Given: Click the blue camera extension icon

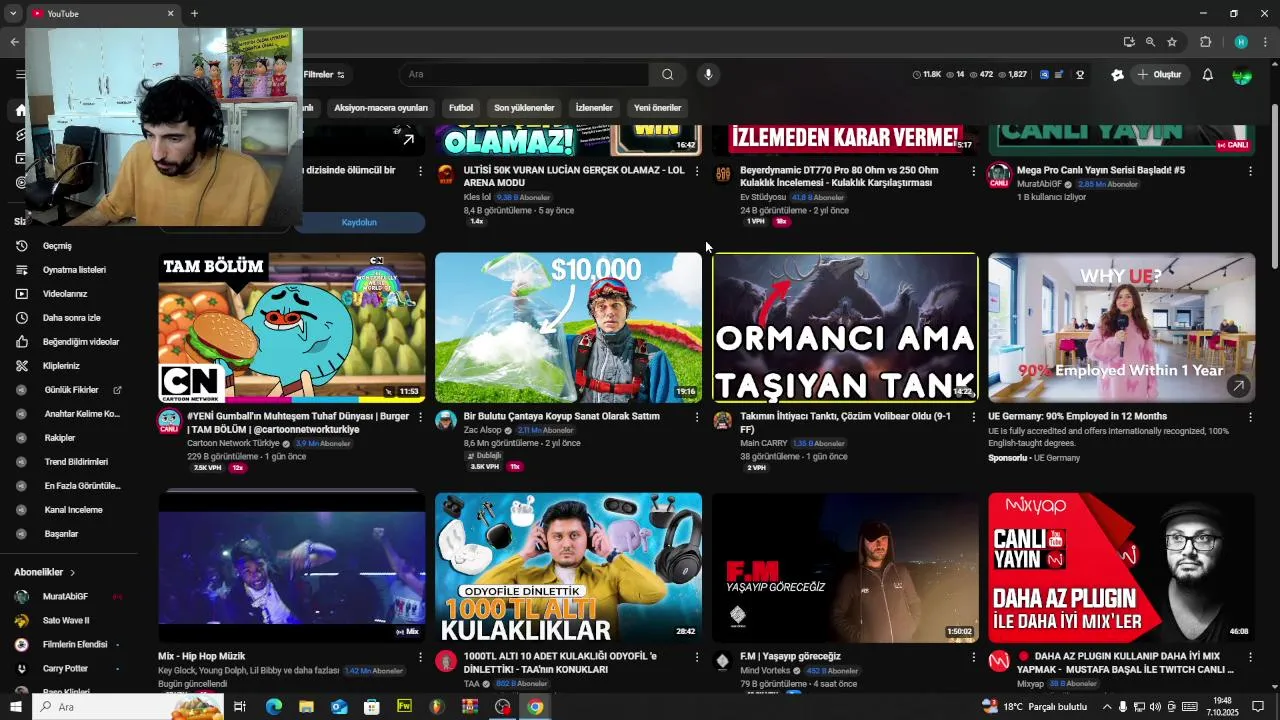Looking at the screenshot, I should (x=1044, y=75).
